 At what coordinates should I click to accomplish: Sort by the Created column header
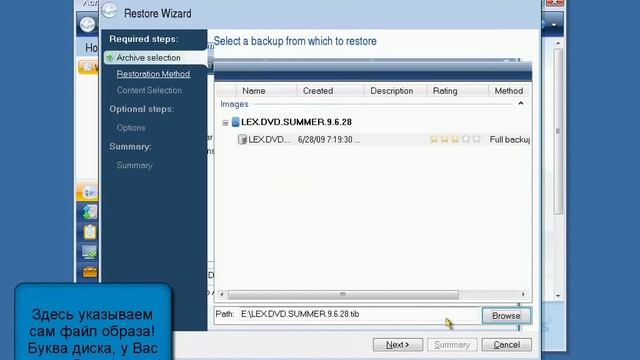pos(330,91)
